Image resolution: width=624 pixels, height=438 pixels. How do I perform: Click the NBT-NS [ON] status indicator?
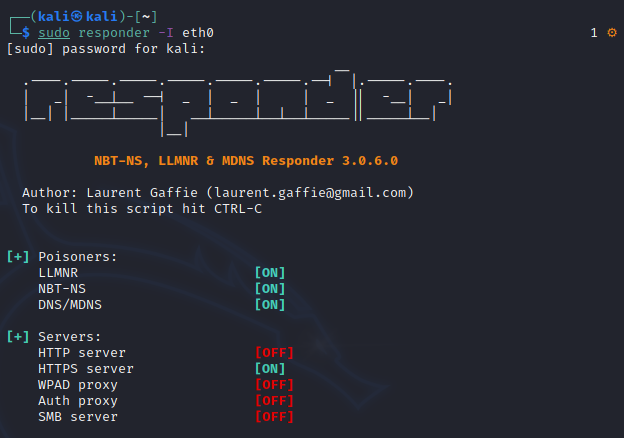270,289
